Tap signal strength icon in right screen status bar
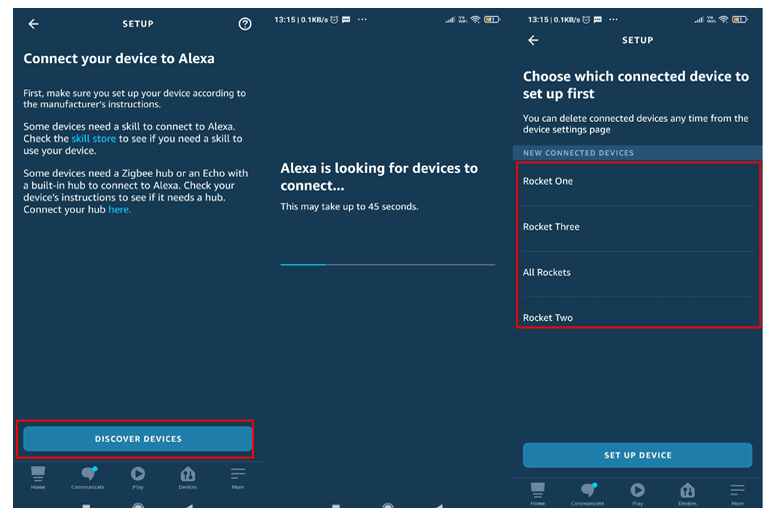 pyautogui.click(x=699, y=20)
